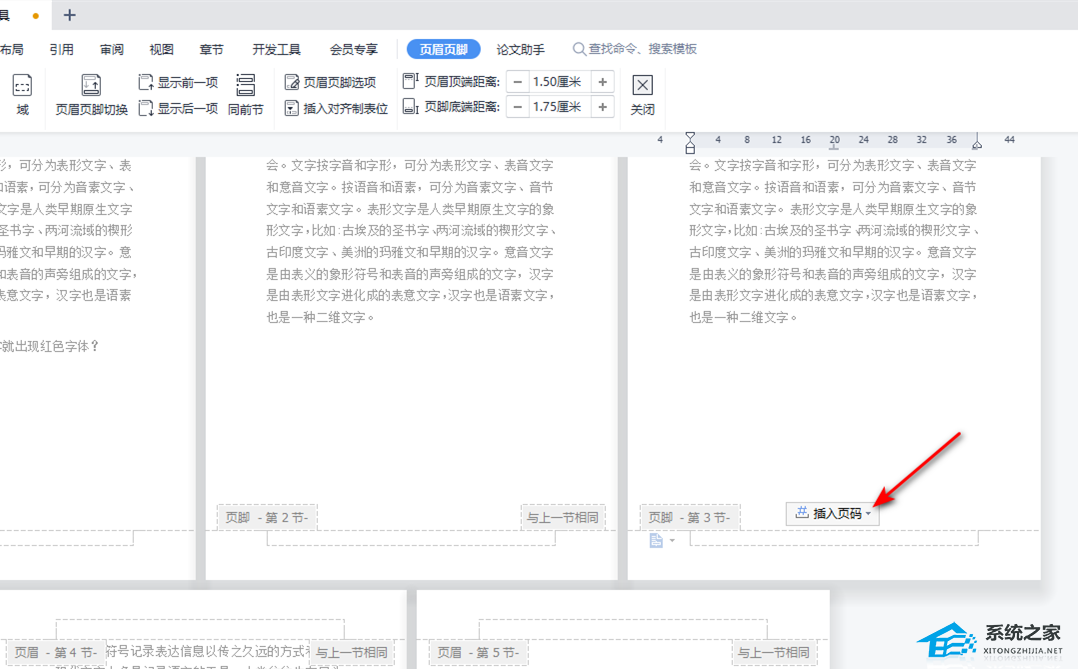1078x669 pixels.
Task: Open the 开发工具 tab
Action: point(276,49)
